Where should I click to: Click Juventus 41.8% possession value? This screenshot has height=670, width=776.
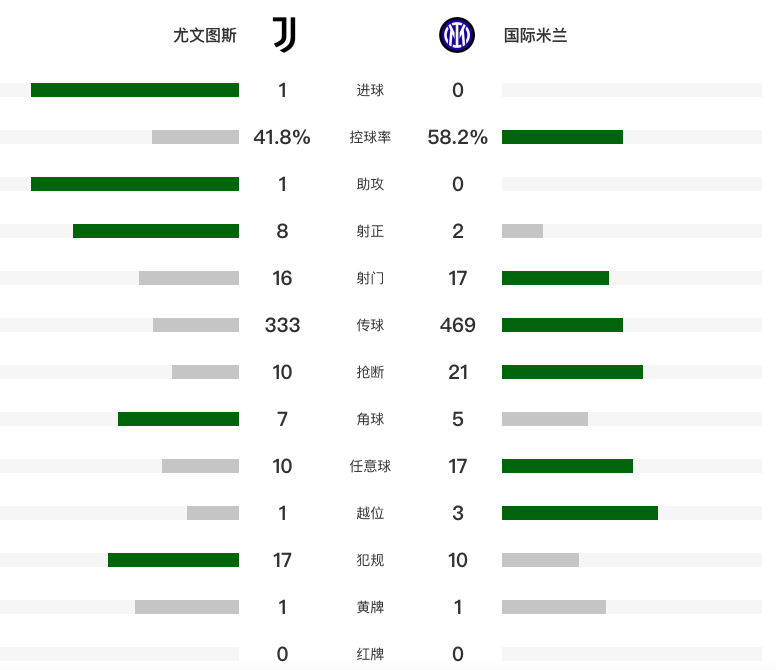(x=282, y=137)
